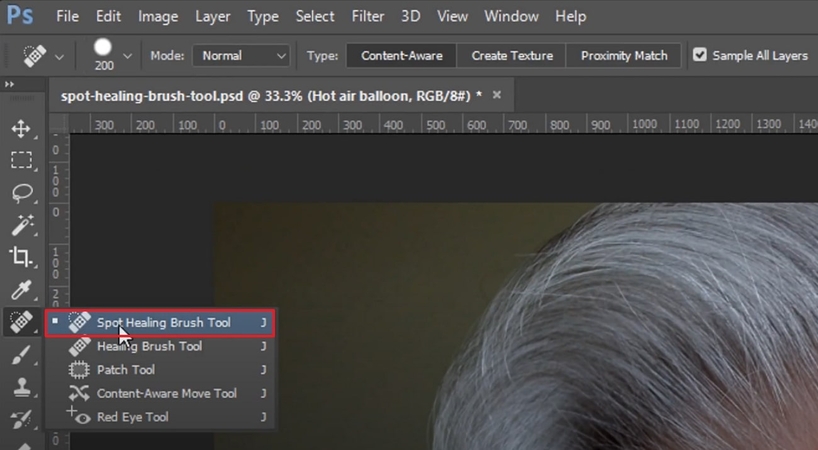
Task: Select the Lasso tool
Action: pyautogui.click(x=21, y=192)
